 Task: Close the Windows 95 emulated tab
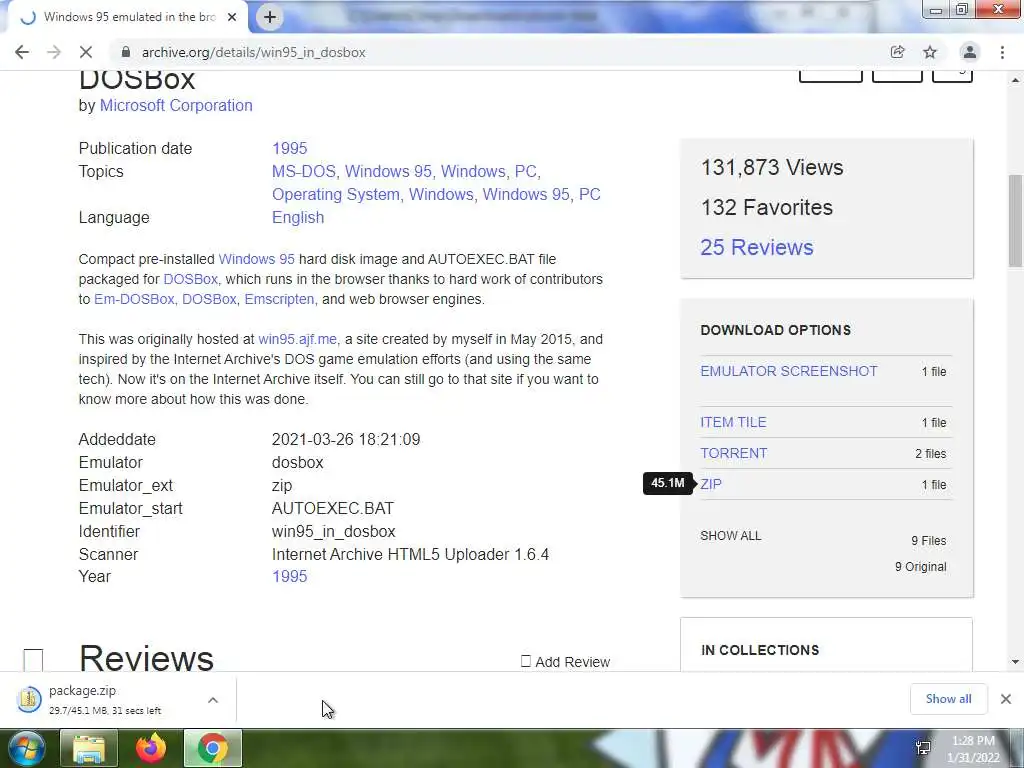[232, 17]
